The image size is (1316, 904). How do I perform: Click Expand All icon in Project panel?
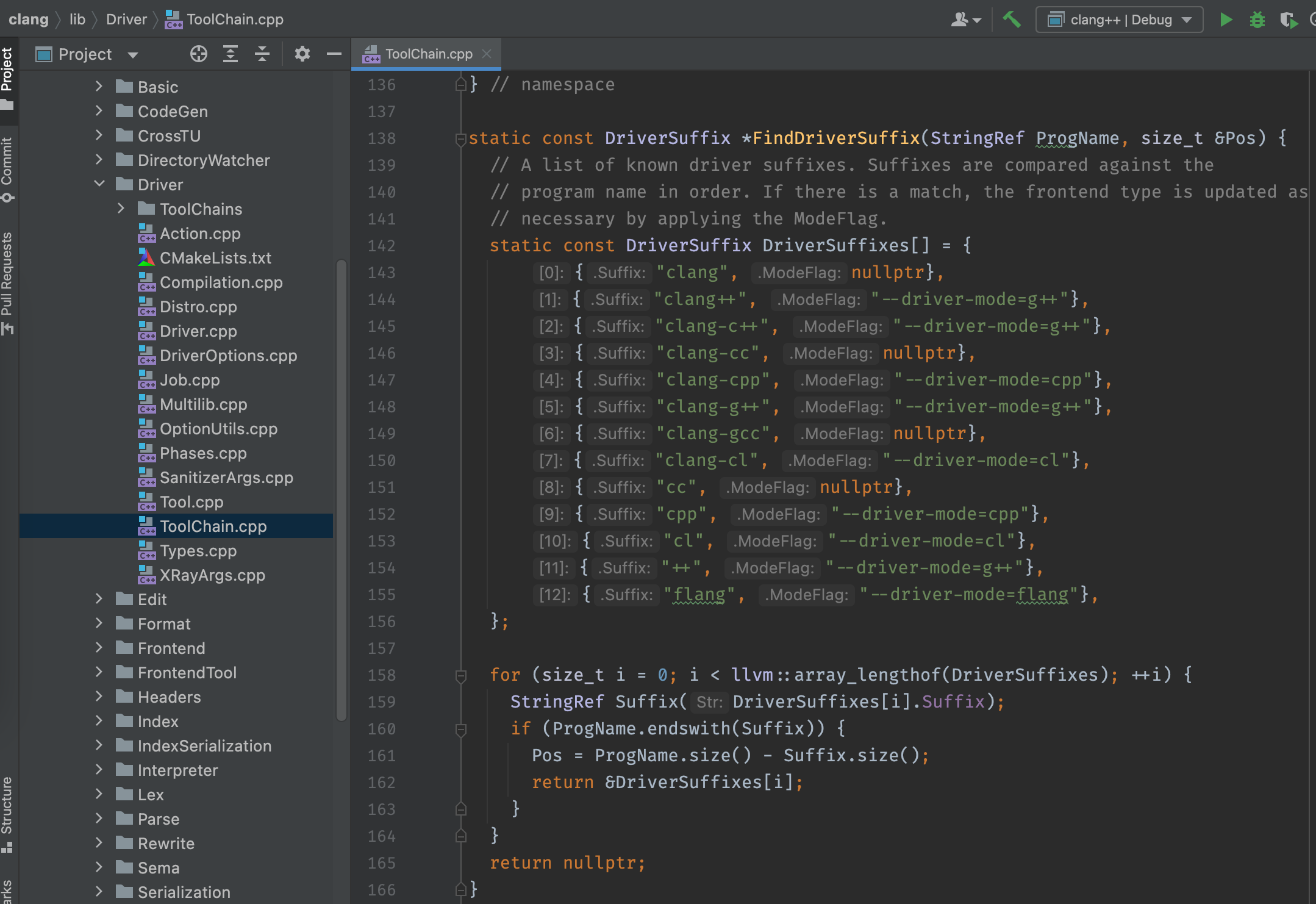(x=231, y=54)
